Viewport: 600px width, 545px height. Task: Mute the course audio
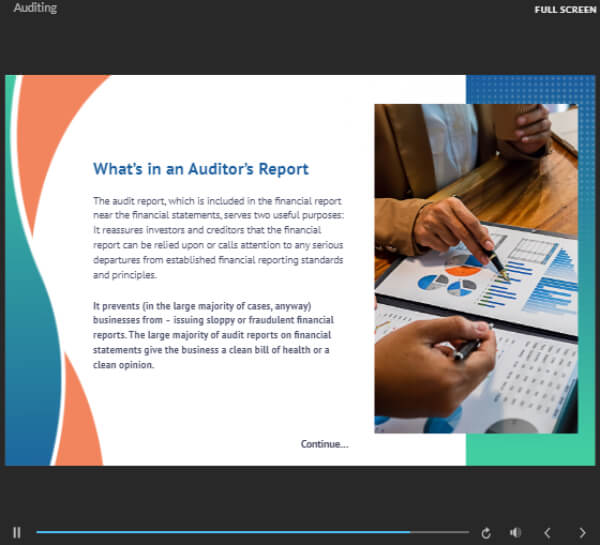coord(515,532)
